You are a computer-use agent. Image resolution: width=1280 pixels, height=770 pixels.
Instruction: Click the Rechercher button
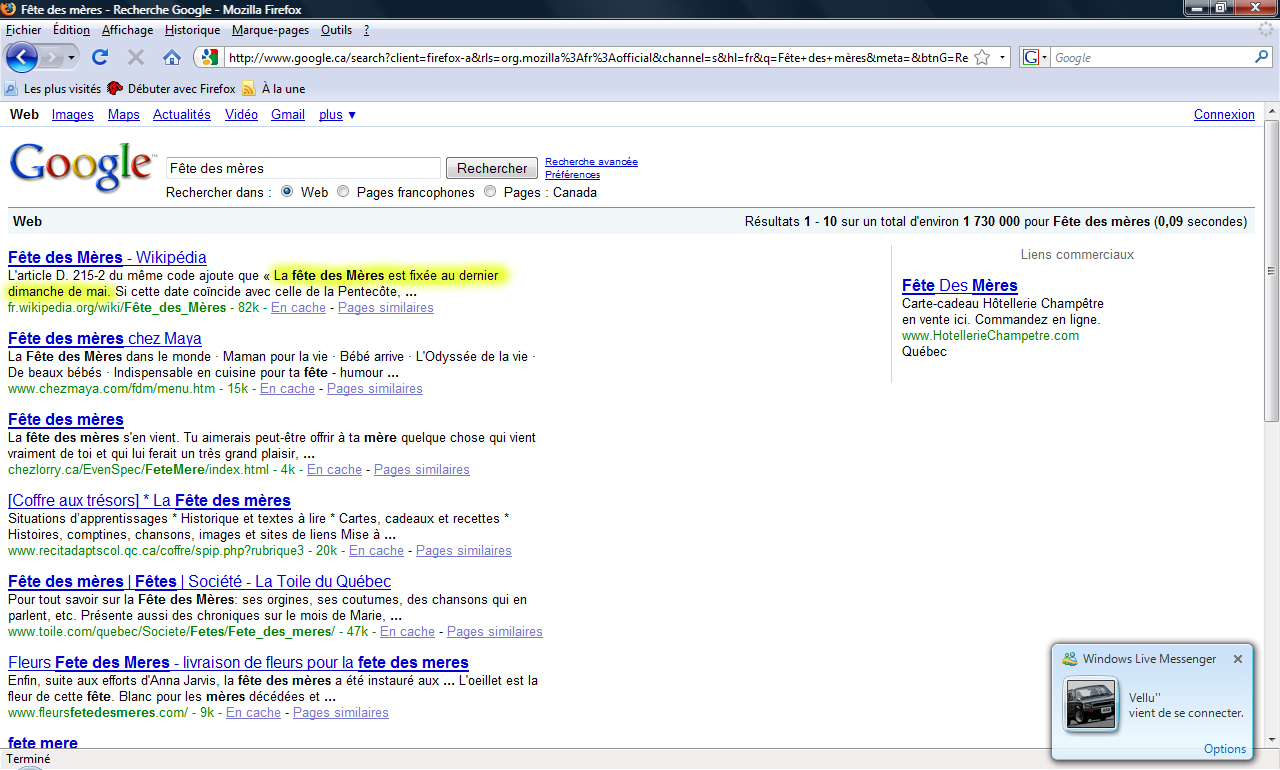492,168
